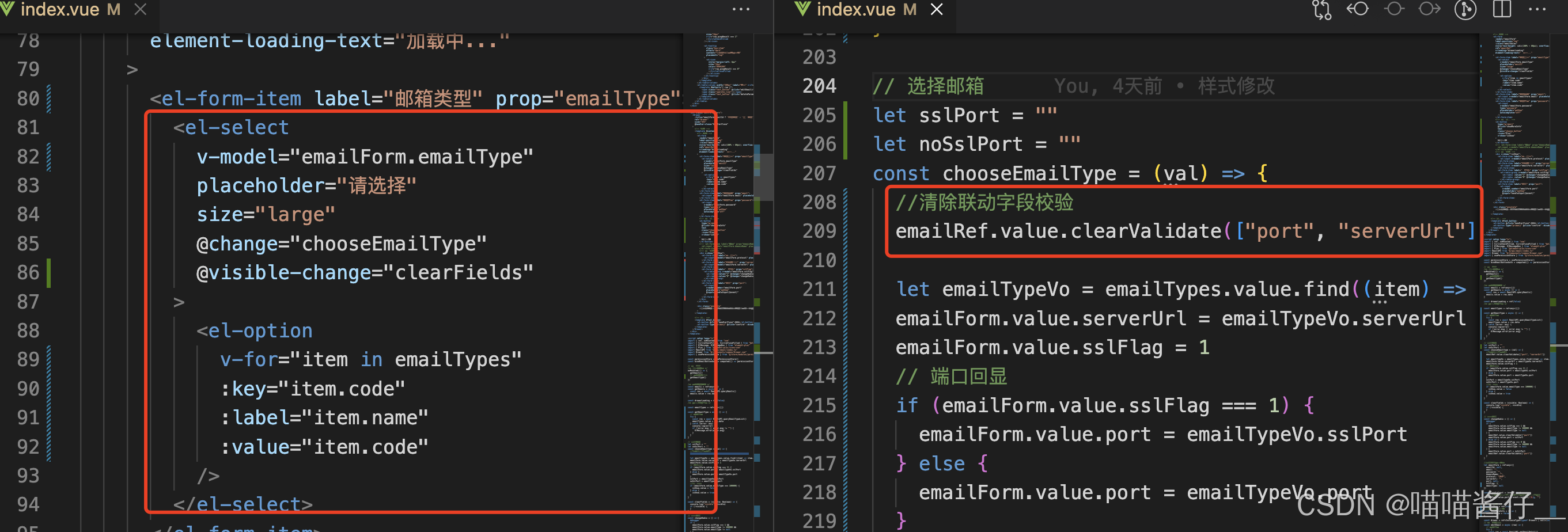This screenshot has width=1568, height=532.
Task: Click the green change bar beside line 205
Action: [847, 115]
